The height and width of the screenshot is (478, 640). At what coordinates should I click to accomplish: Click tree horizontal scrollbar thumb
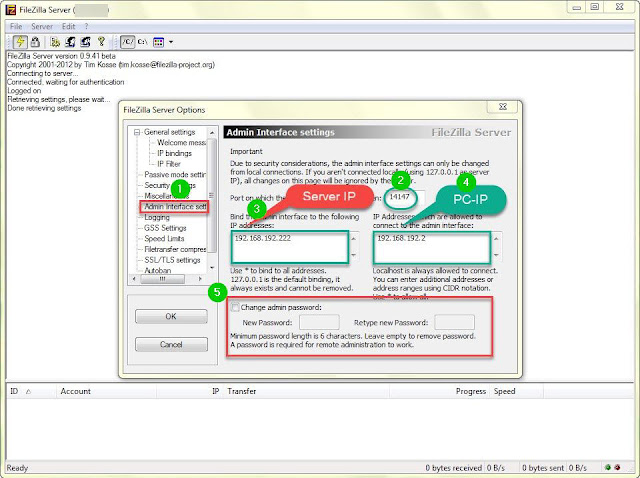point(162,279)
